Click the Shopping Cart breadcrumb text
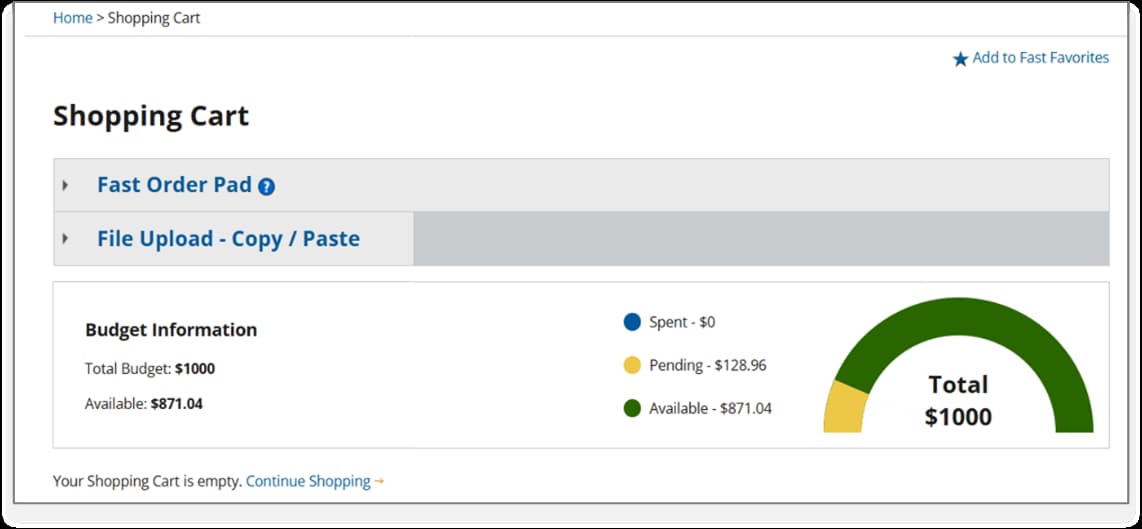The height and width of the screenshot is (529, 1142). click(154, 18)
